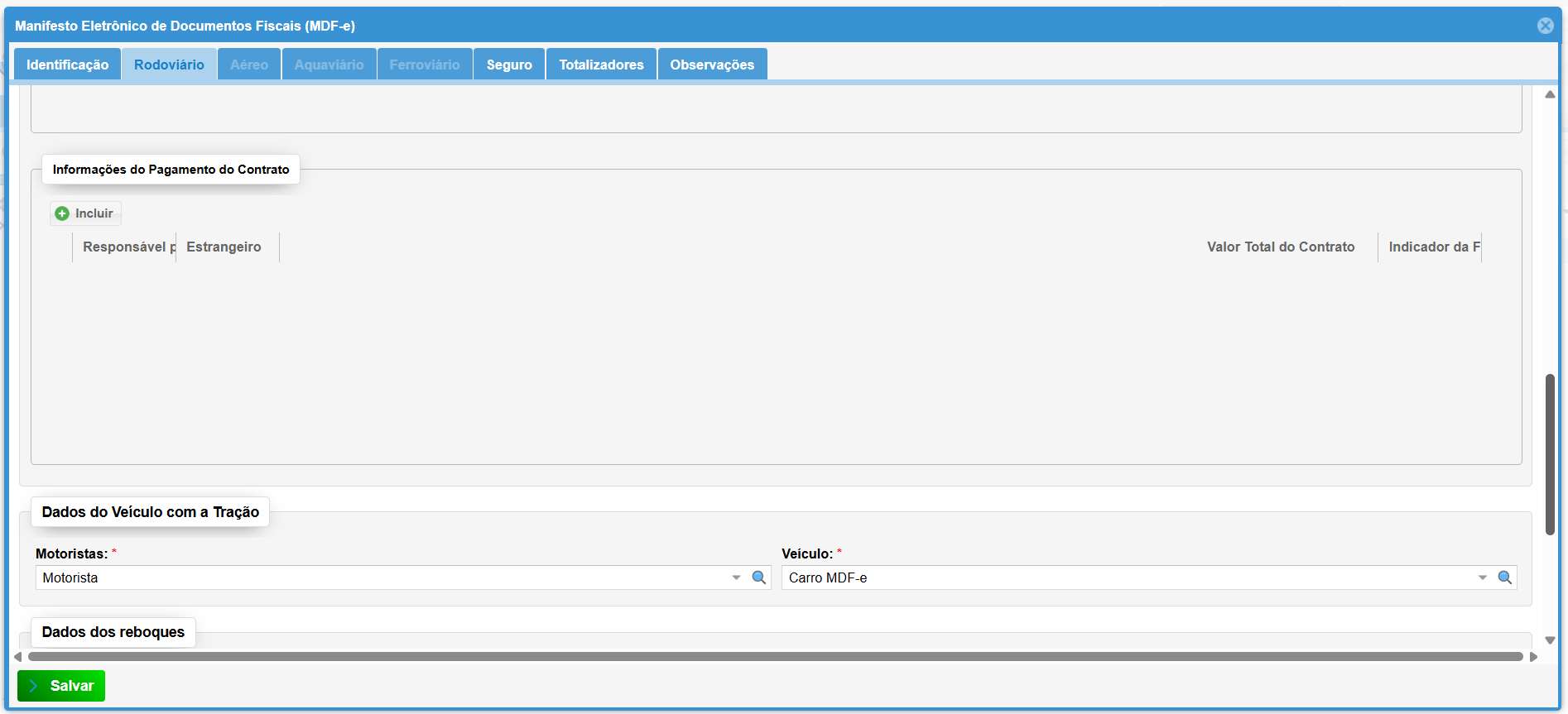The height and width of the screenshot is (714, 1568).
Task: Click the scroll right arrow
Action: coord(1533,657)
